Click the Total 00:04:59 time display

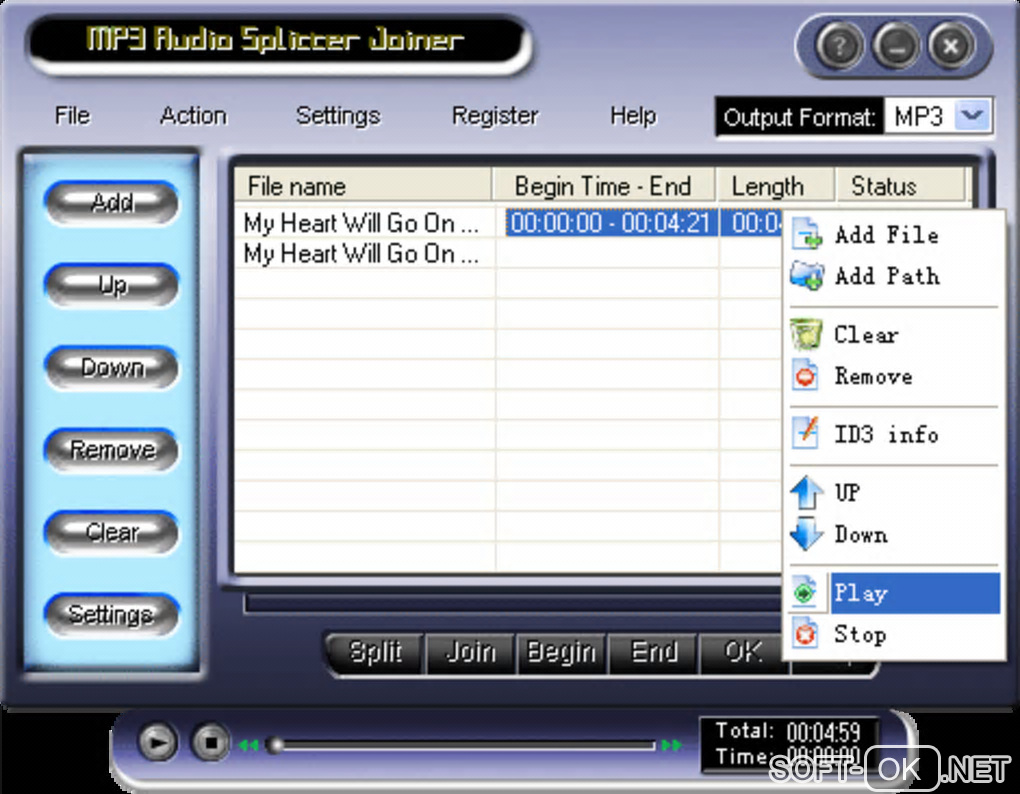tap(788, 731)
